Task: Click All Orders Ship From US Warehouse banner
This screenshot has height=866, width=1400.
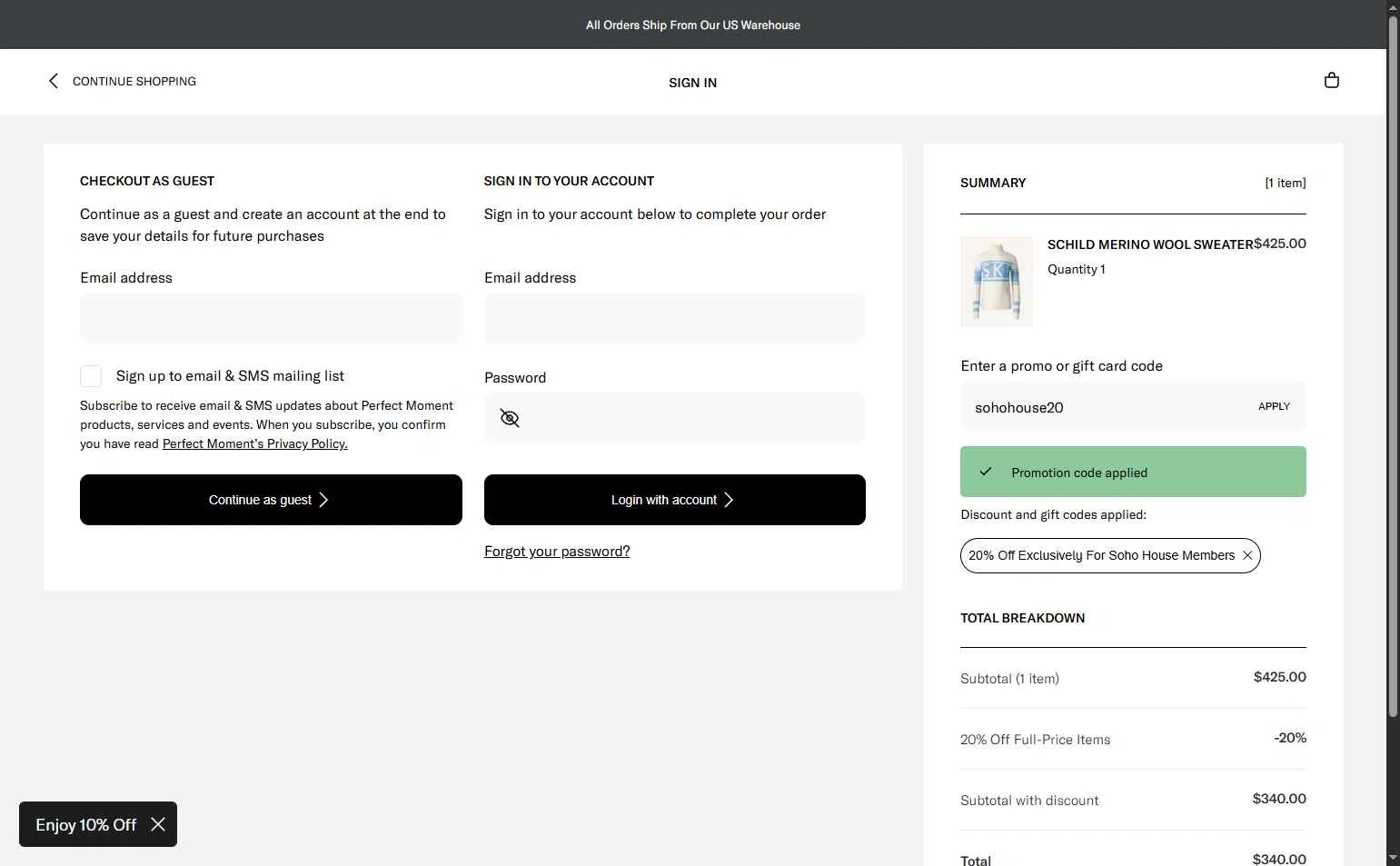Action: [x=692, y=25]
